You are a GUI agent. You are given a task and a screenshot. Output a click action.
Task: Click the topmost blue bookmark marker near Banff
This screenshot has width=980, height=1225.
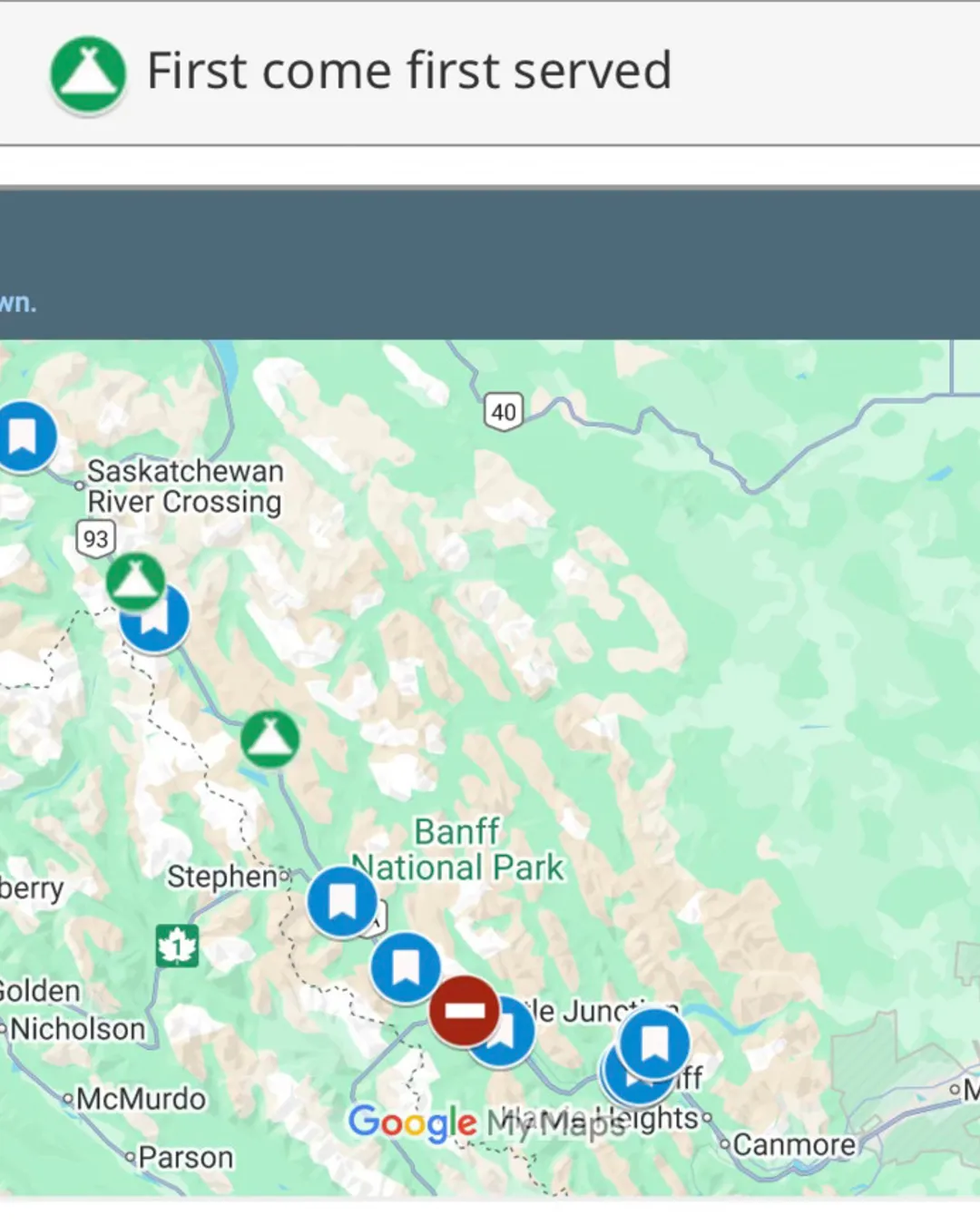pyautogui.click(x=654, y=1043)
